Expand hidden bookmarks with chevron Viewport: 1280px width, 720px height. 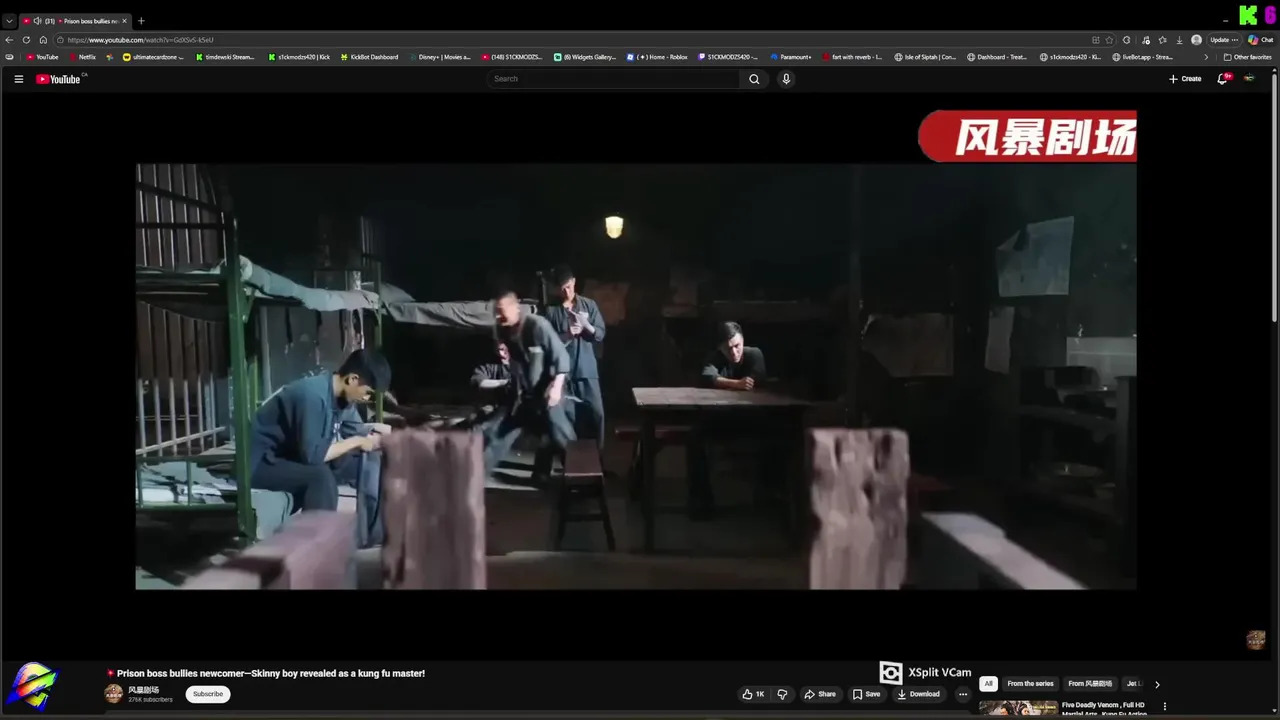[x=1206, y=57]
